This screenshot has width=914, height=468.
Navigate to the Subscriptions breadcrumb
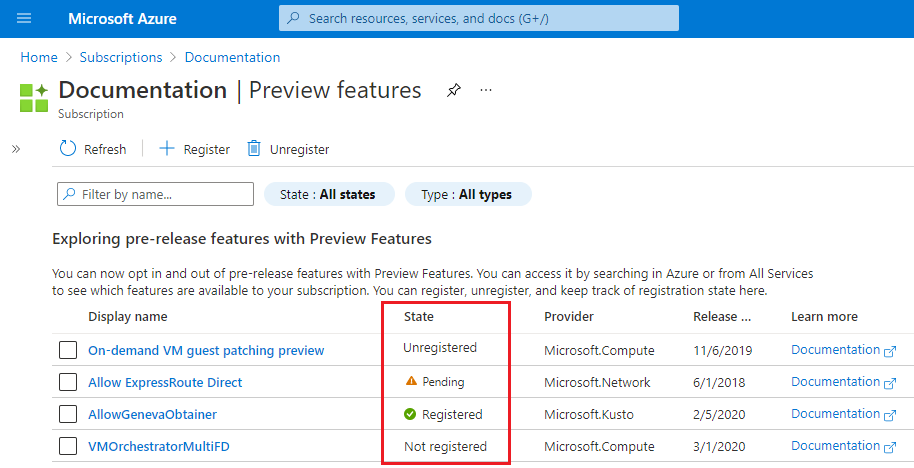(120, 57)
